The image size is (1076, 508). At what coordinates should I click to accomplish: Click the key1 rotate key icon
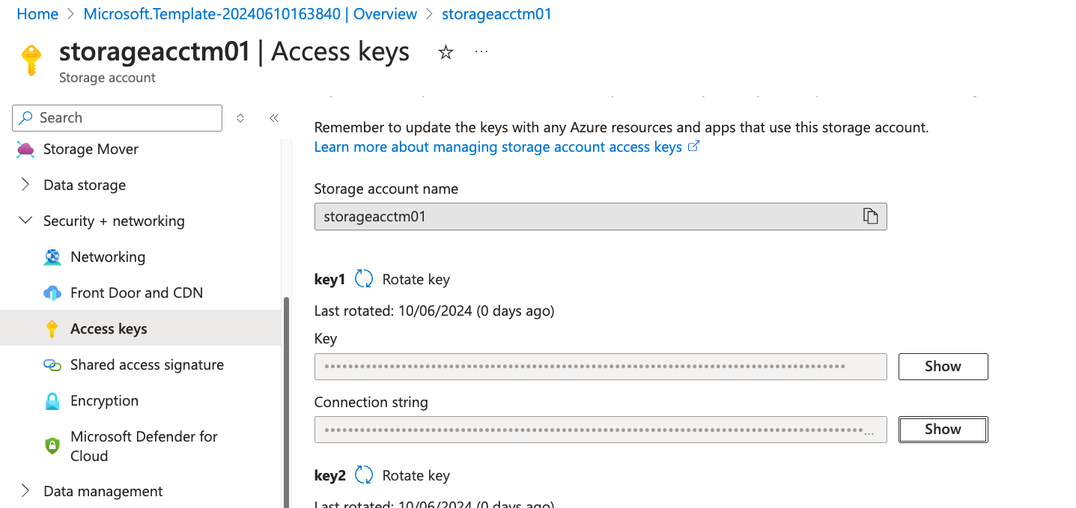pos(364,279)
